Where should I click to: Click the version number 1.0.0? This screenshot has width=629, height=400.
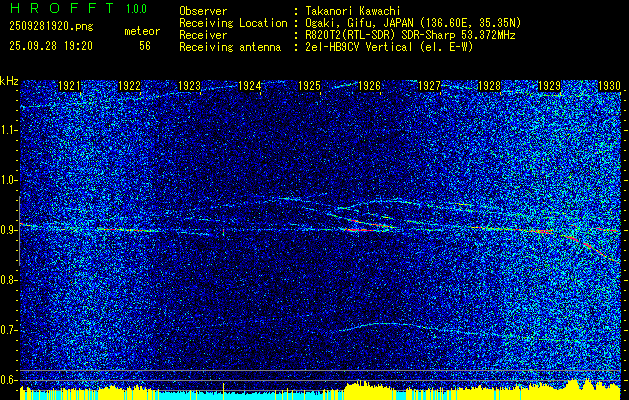pos(136,9)
